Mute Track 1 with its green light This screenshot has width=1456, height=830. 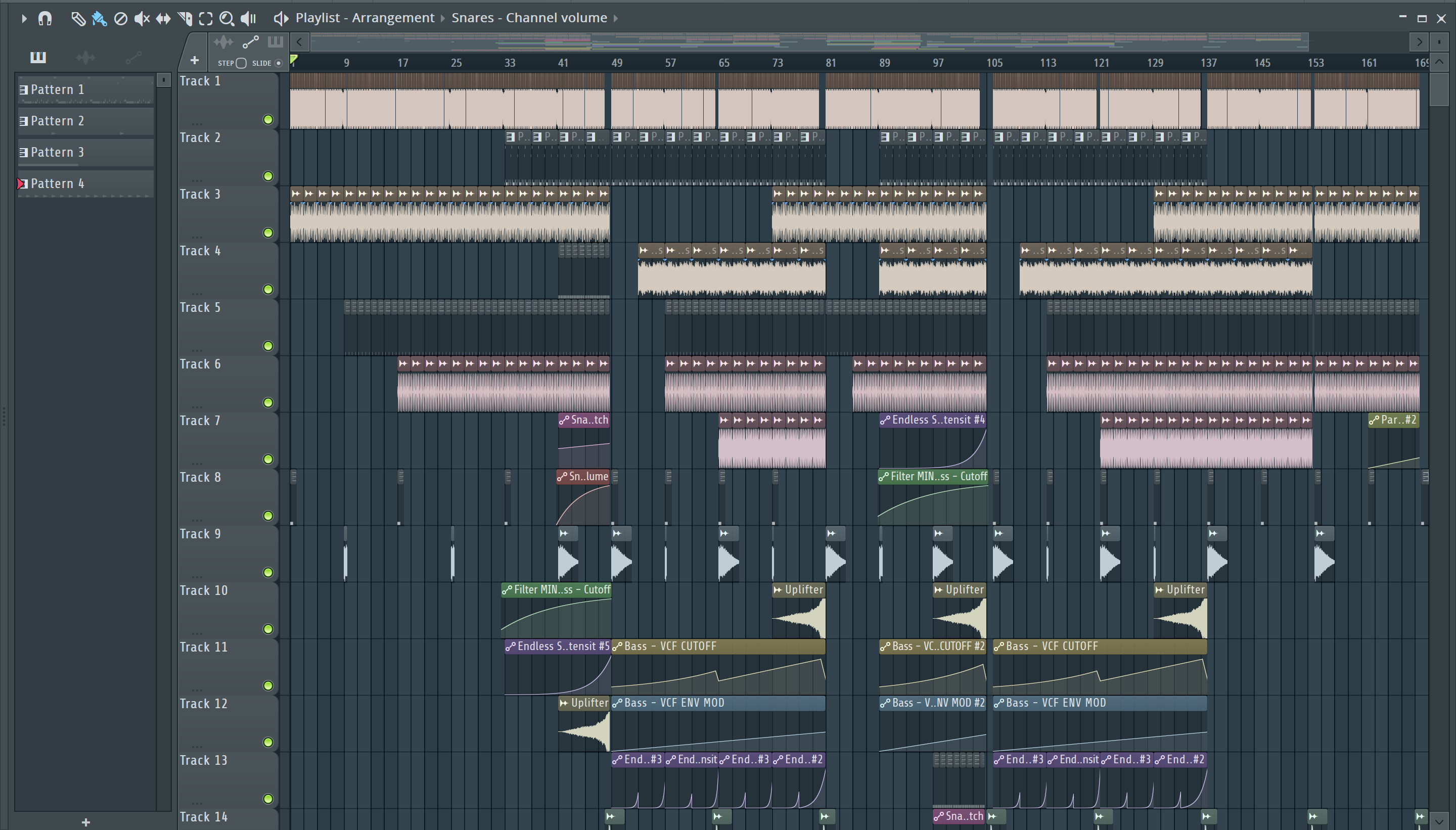268,120
